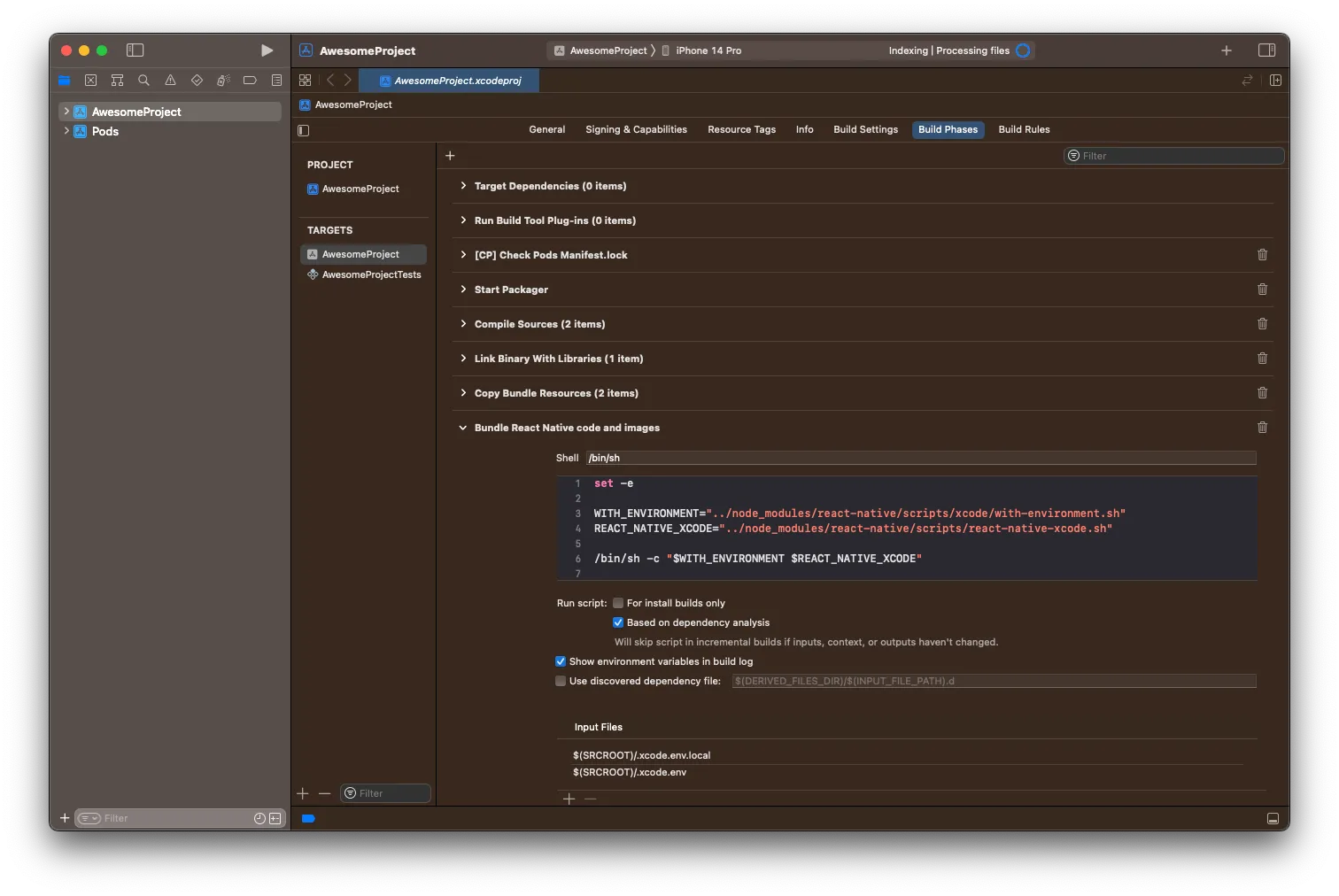The height and width of the screenshot is (896, 1339).
Task: Expand Compile Sources section
Action: [463, 324]
